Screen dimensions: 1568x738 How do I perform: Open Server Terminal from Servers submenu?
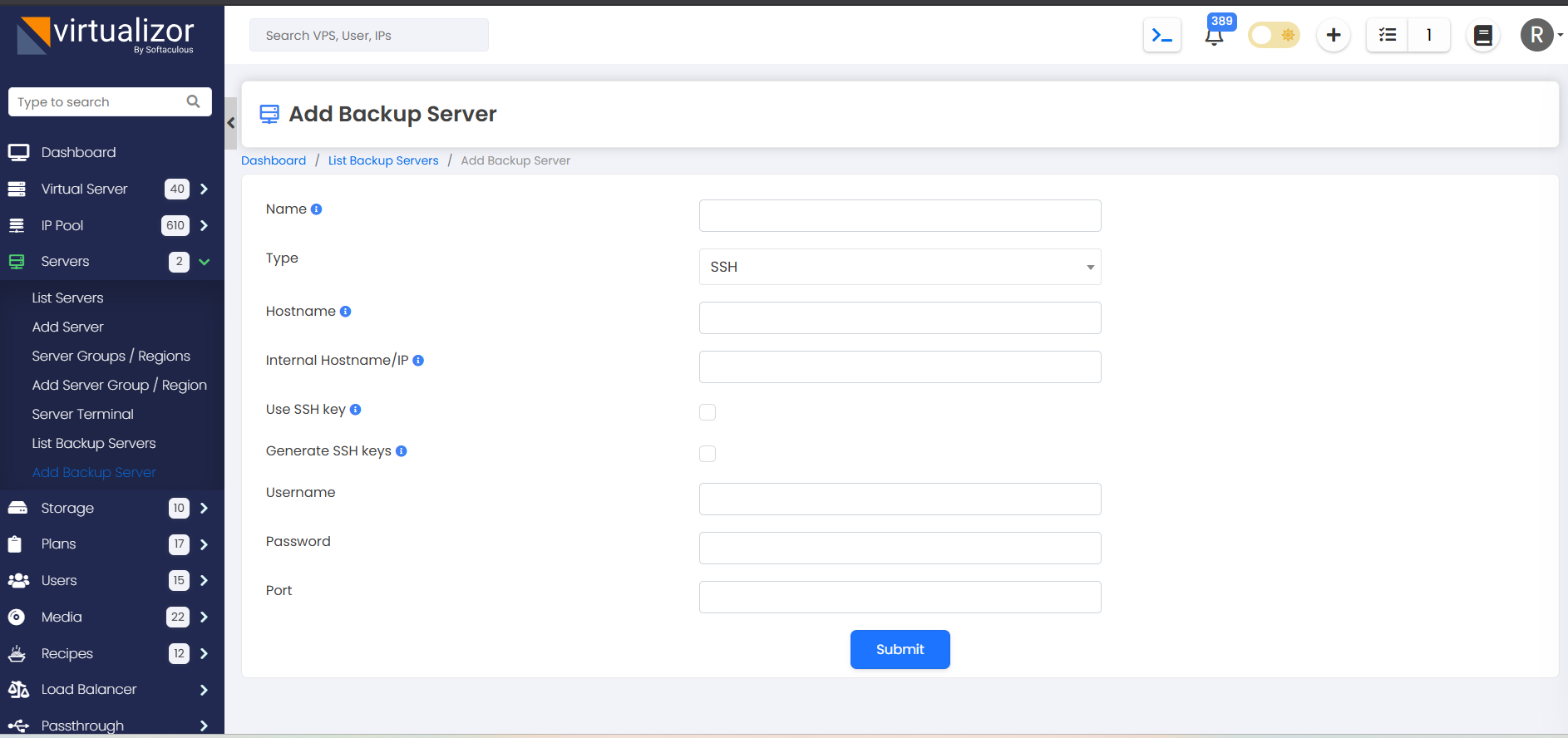tap(82, 415)
